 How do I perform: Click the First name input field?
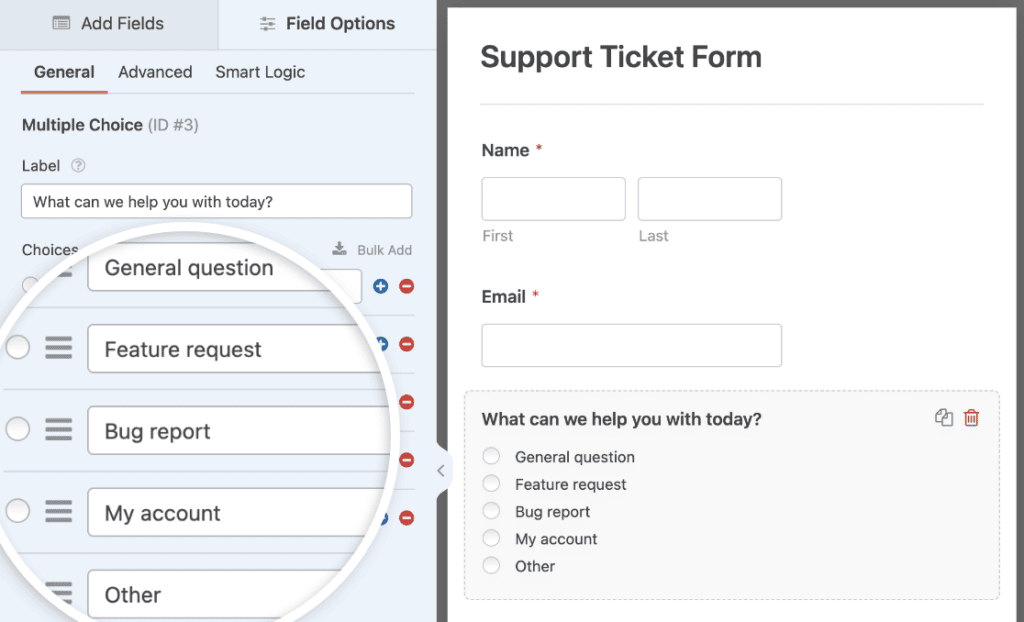point(553,199)
